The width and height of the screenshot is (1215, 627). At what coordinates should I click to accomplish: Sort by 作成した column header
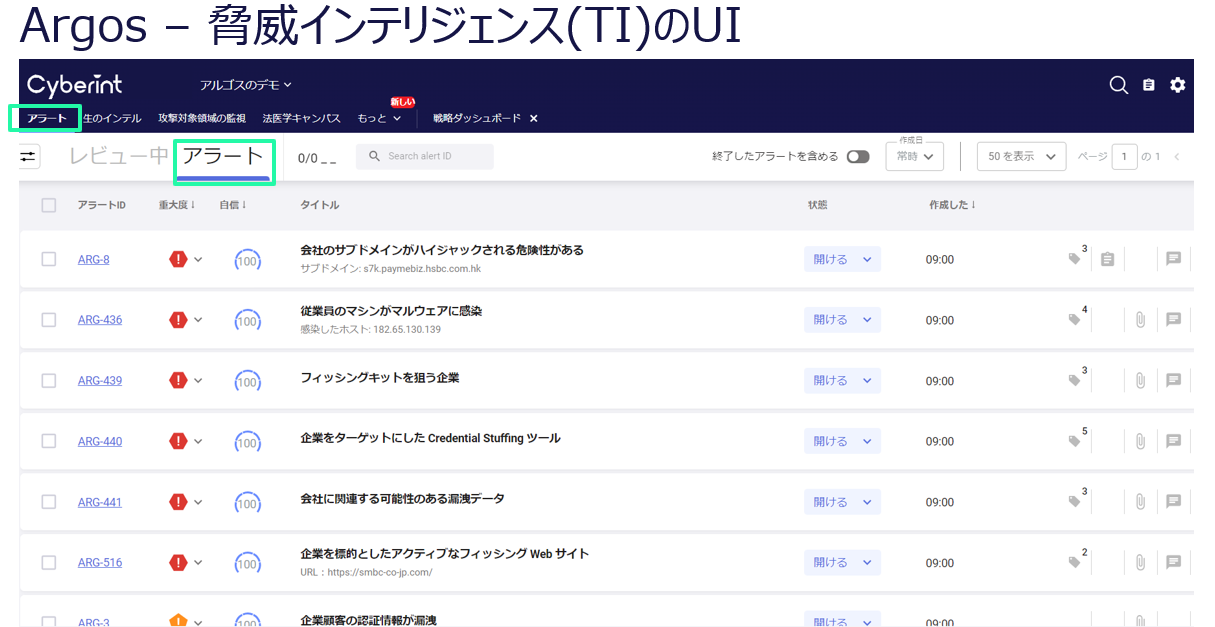pyautogui.click(x=952, y=205)
